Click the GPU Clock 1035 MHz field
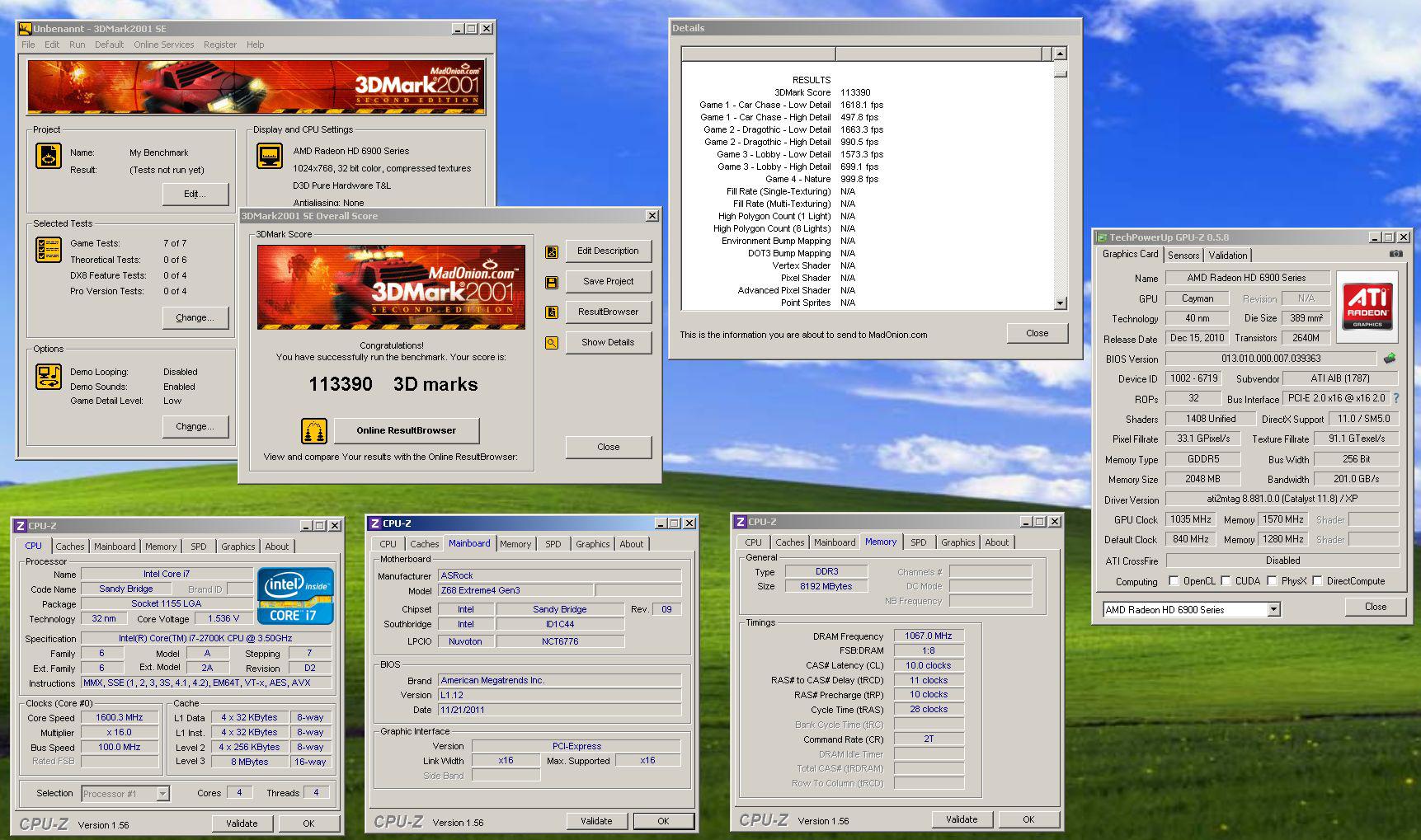 (x=1190, y=519)
